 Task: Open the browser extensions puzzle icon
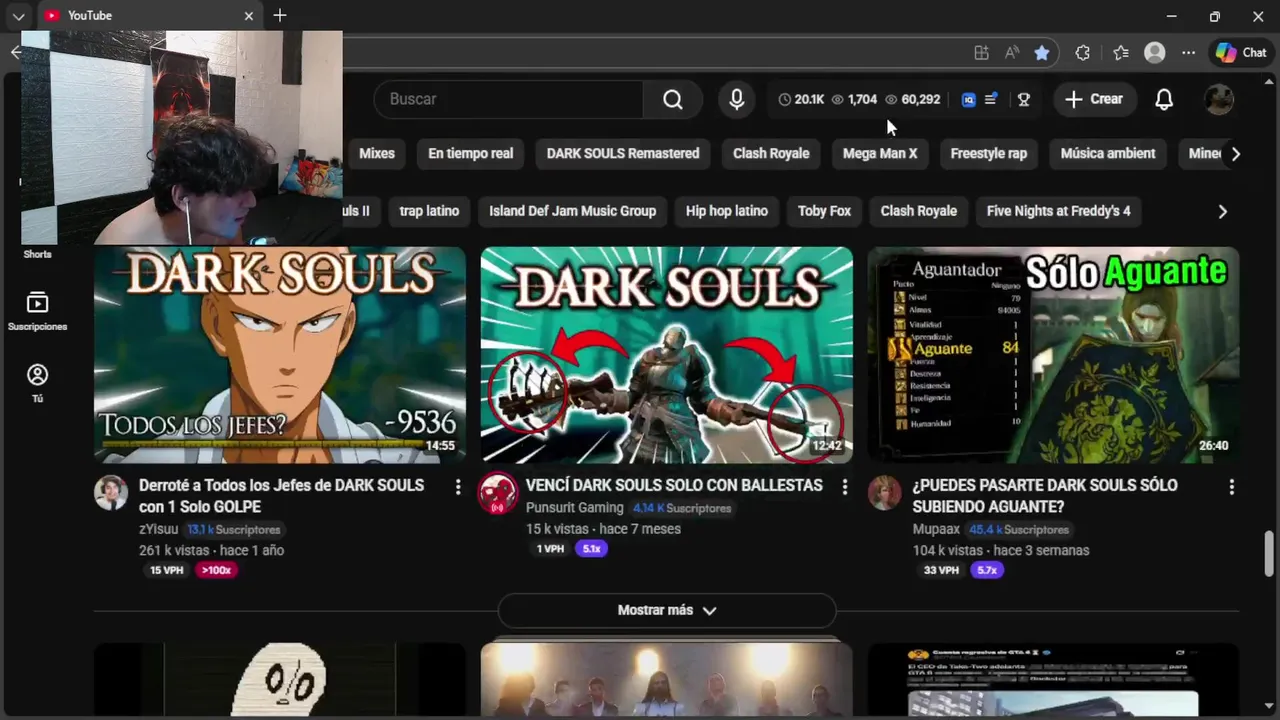(x=1083, y=53)
